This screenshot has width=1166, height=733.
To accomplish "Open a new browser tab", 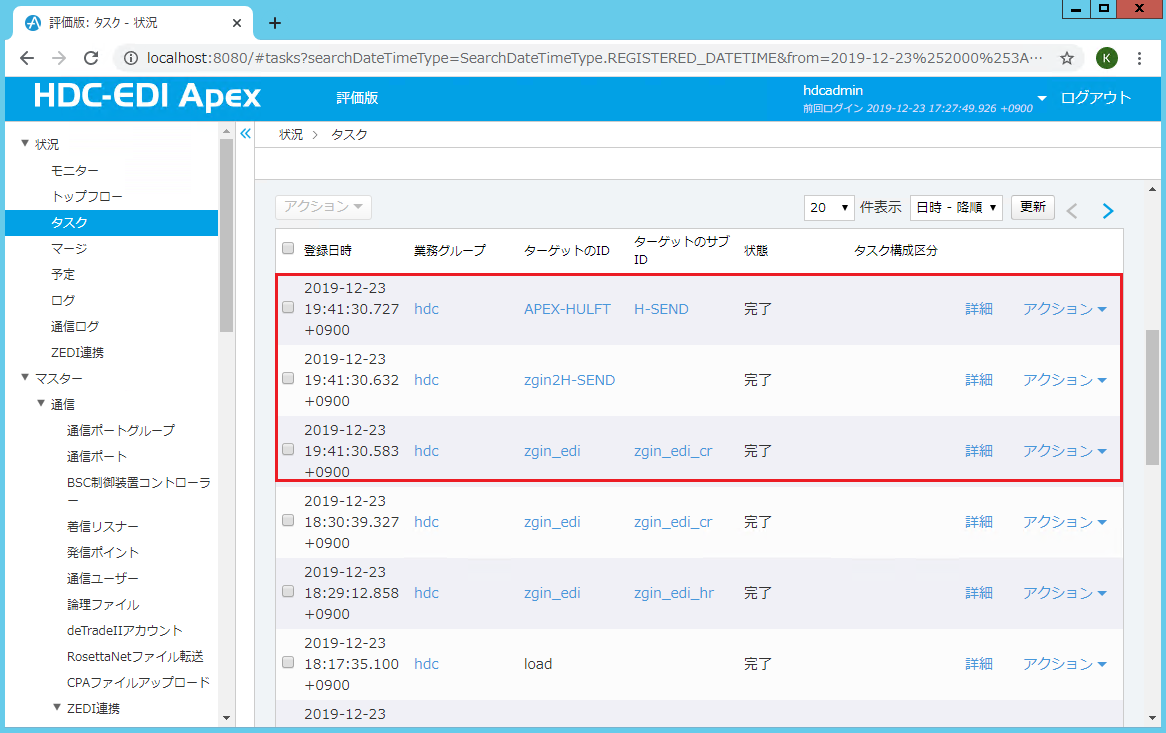I will [x=274, y=23].
